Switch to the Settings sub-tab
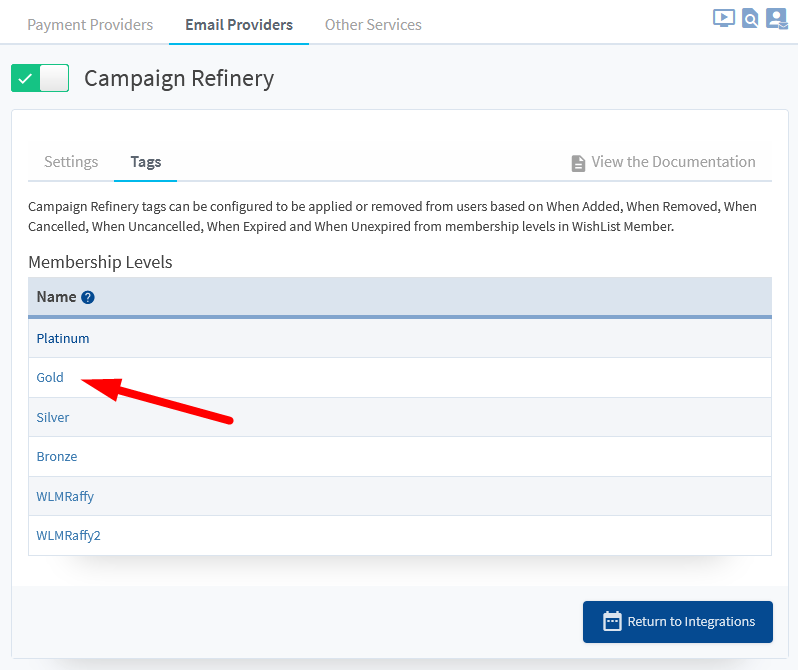The height and width of the screenshot is (670, 798). tap(71, 161)
